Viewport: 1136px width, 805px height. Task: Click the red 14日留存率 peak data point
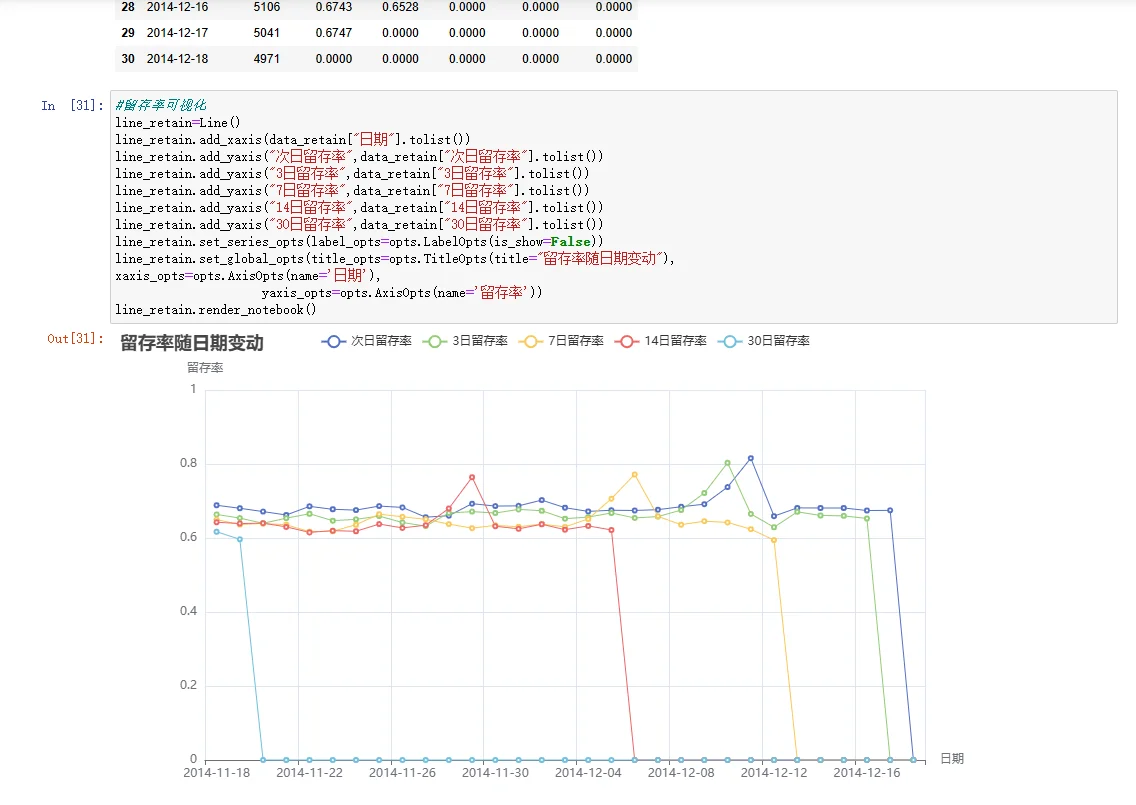472,477
